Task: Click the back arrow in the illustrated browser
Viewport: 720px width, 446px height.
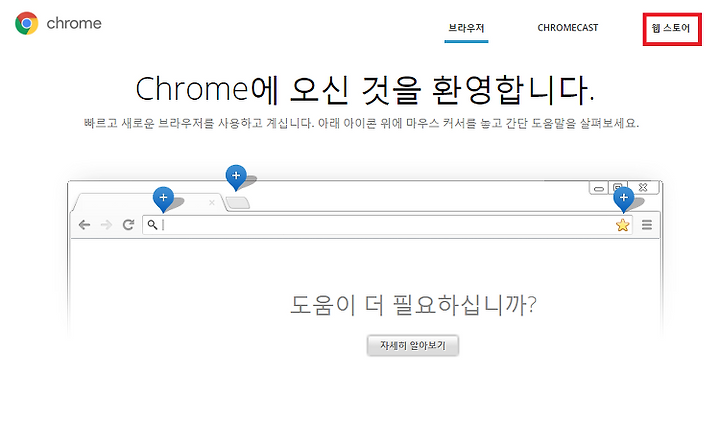Action: pos(84,225)
